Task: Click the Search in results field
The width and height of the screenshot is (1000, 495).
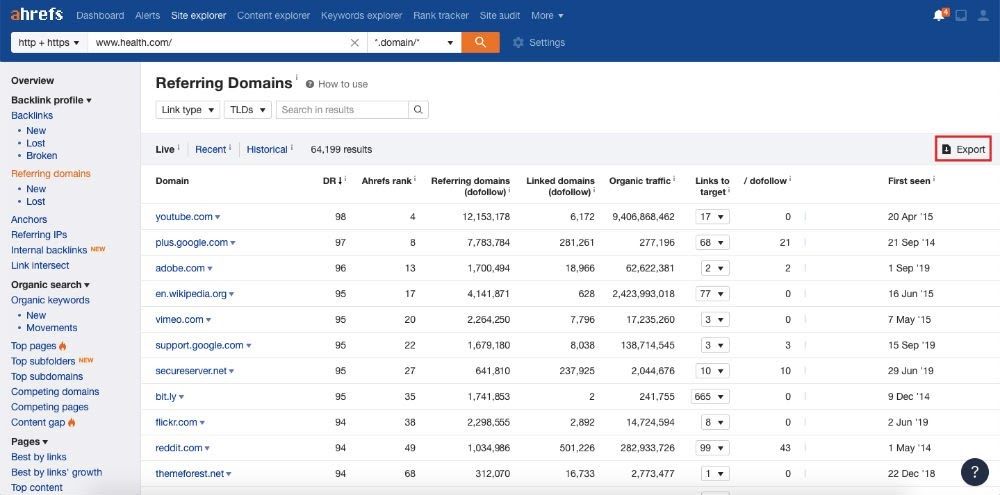Action: tap(342, 110)
